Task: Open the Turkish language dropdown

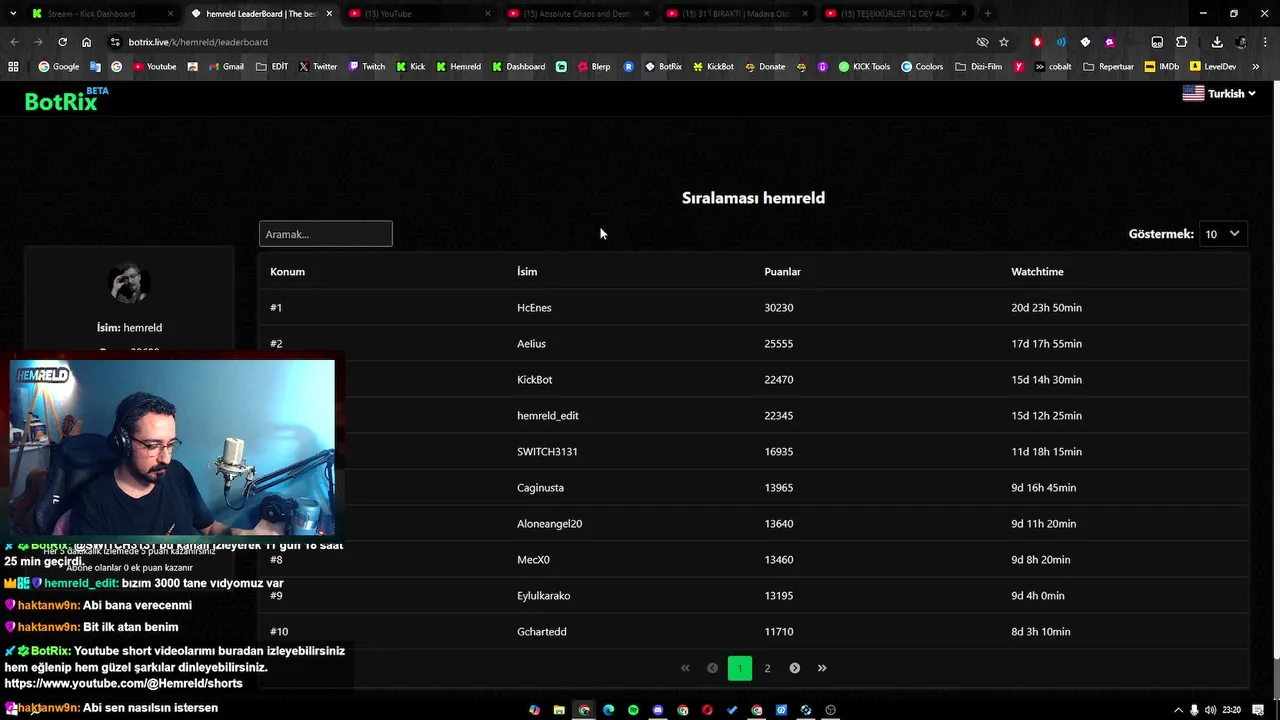Action: [1219, 94]
